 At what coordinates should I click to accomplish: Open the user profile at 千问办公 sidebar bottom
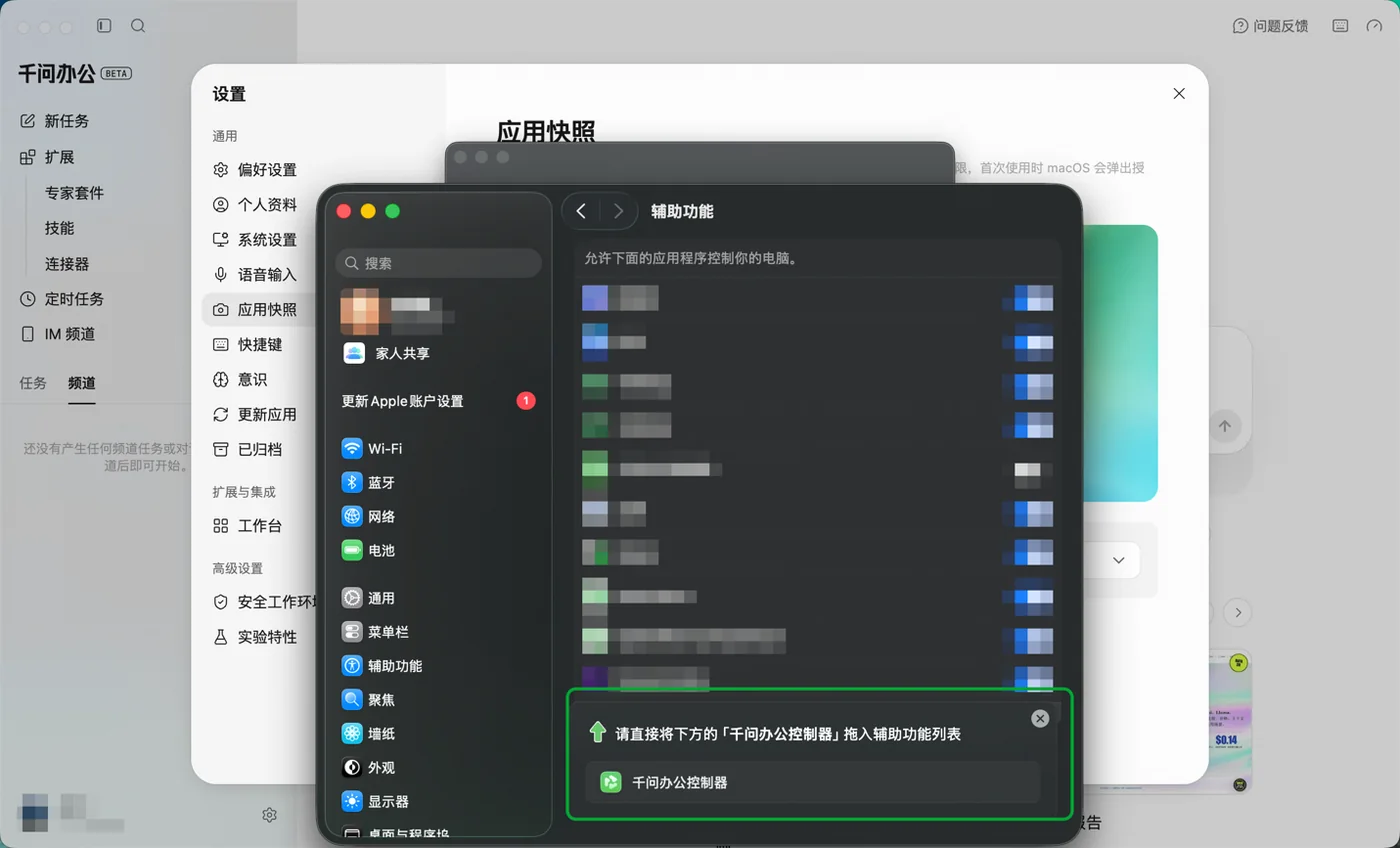coord(70,814)
